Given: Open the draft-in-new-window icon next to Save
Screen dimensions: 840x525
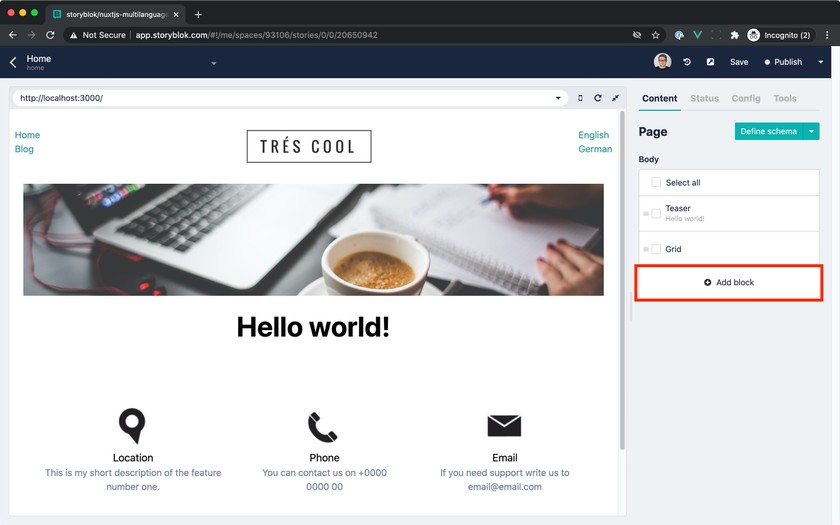Looking at the screenshot, I should click(710, 62).
